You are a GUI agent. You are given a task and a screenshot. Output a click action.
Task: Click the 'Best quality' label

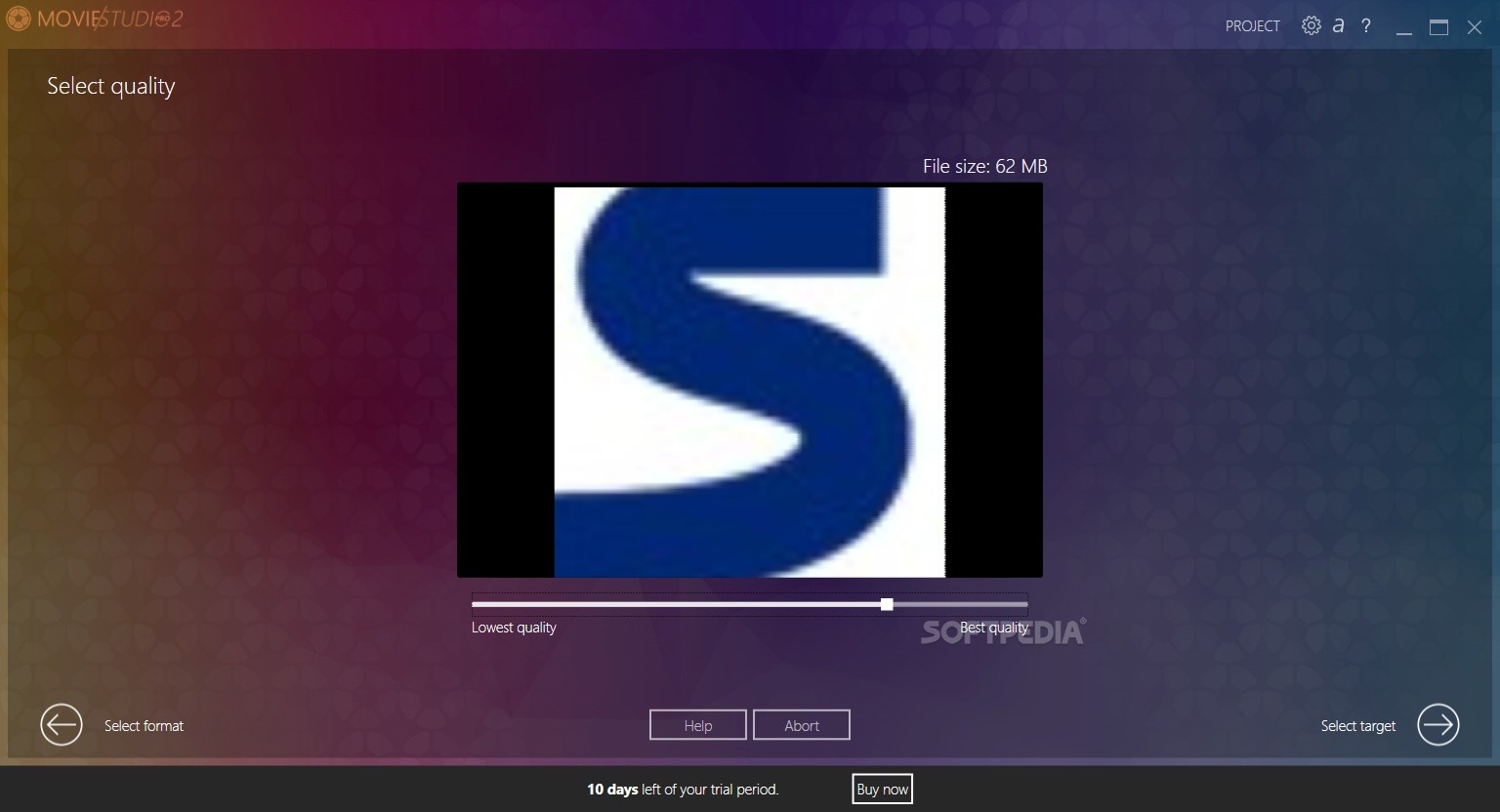(x=994, y=628)
